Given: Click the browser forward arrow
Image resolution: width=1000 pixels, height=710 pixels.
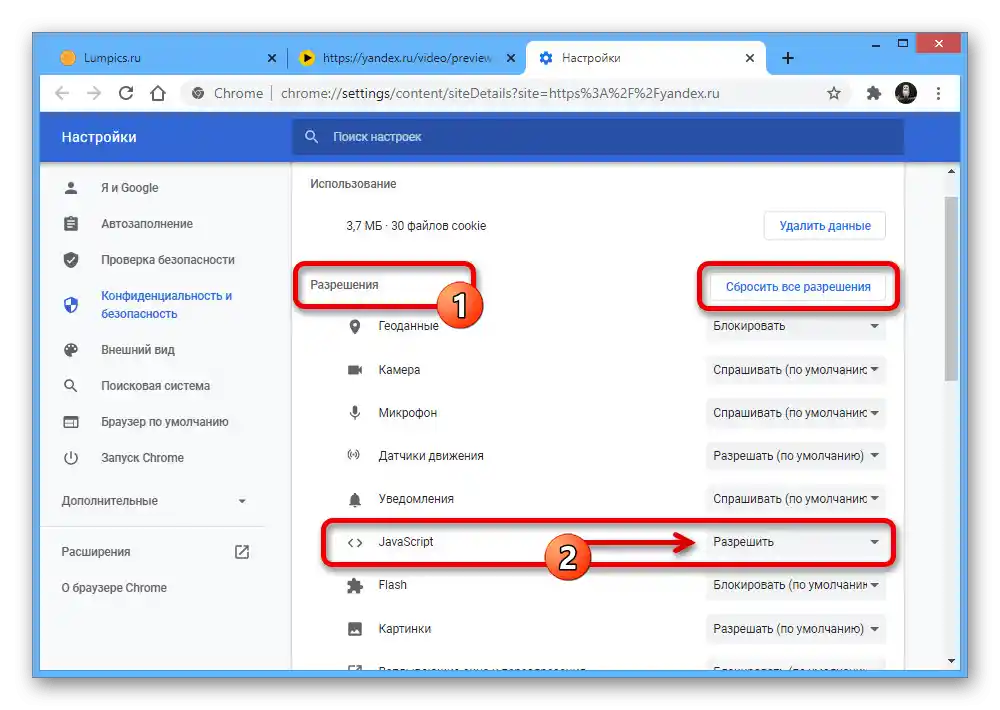Looking at the screenshot, I should pos(94,93).
